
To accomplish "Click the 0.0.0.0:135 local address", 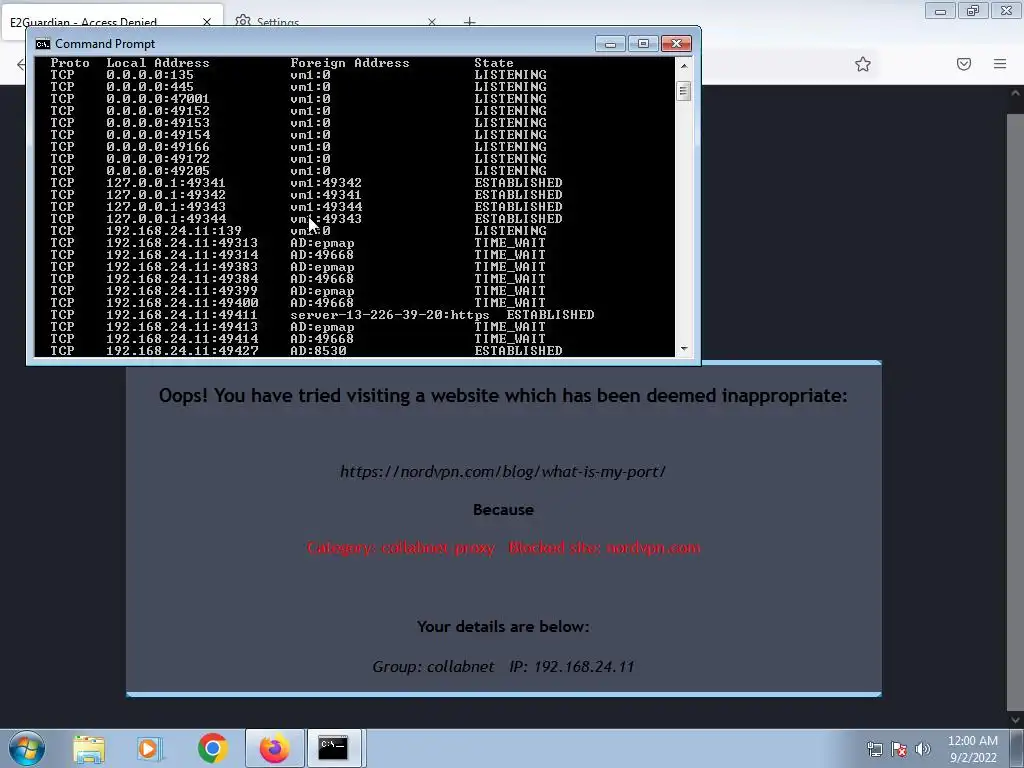I will tap(150, 75).
